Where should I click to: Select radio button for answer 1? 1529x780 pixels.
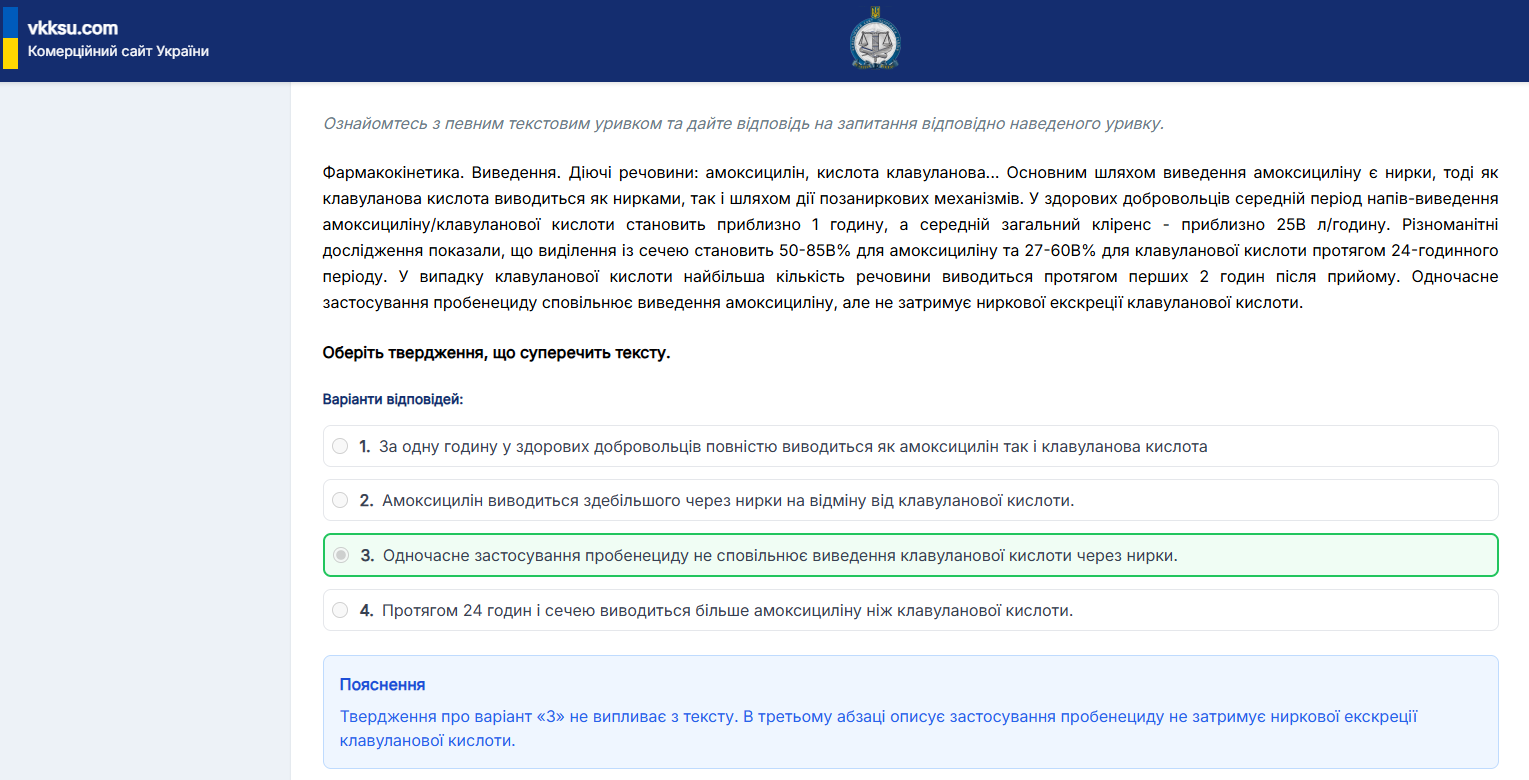pyautogui.click(x=339, y=446)
